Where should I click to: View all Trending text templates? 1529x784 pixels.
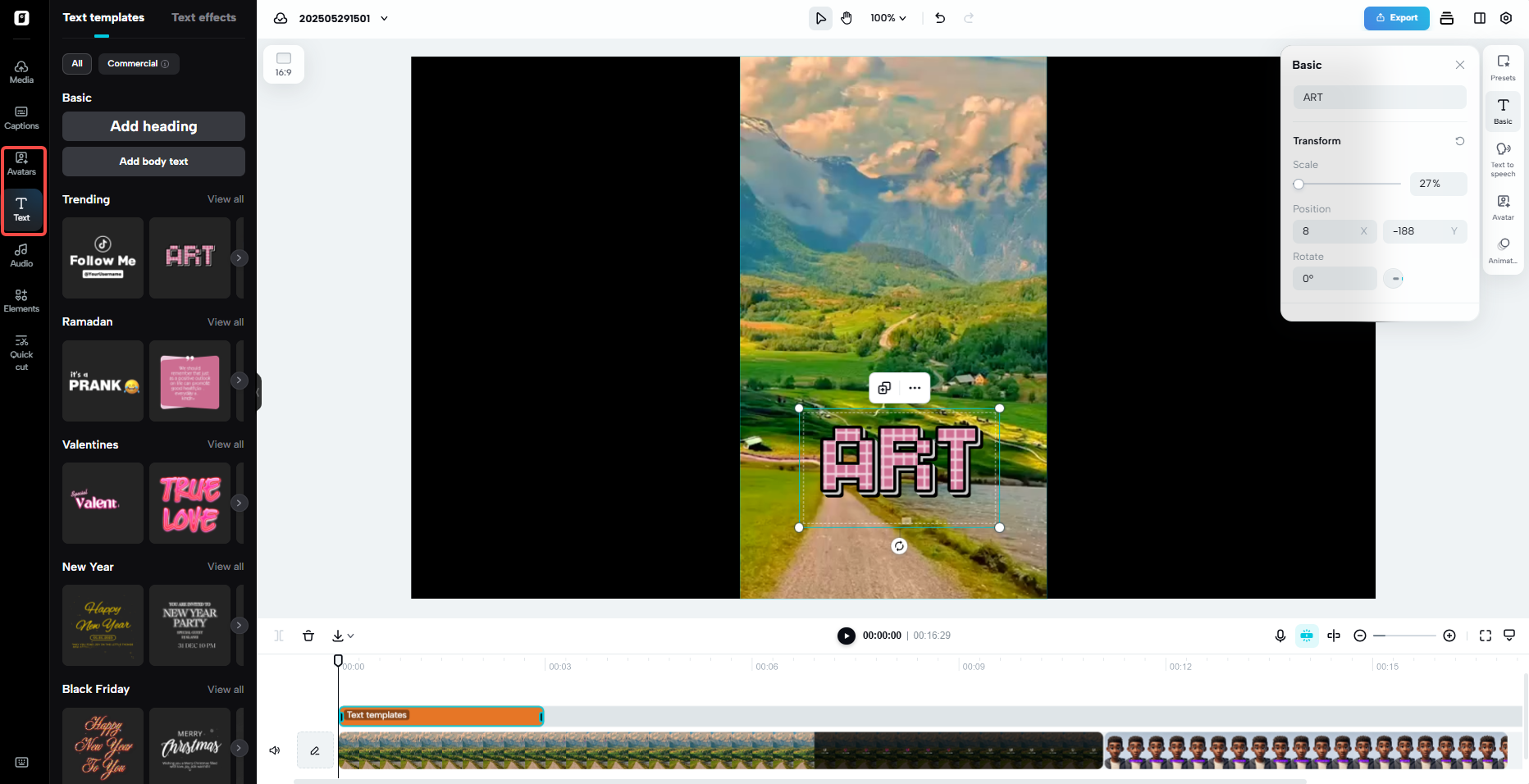226,199
